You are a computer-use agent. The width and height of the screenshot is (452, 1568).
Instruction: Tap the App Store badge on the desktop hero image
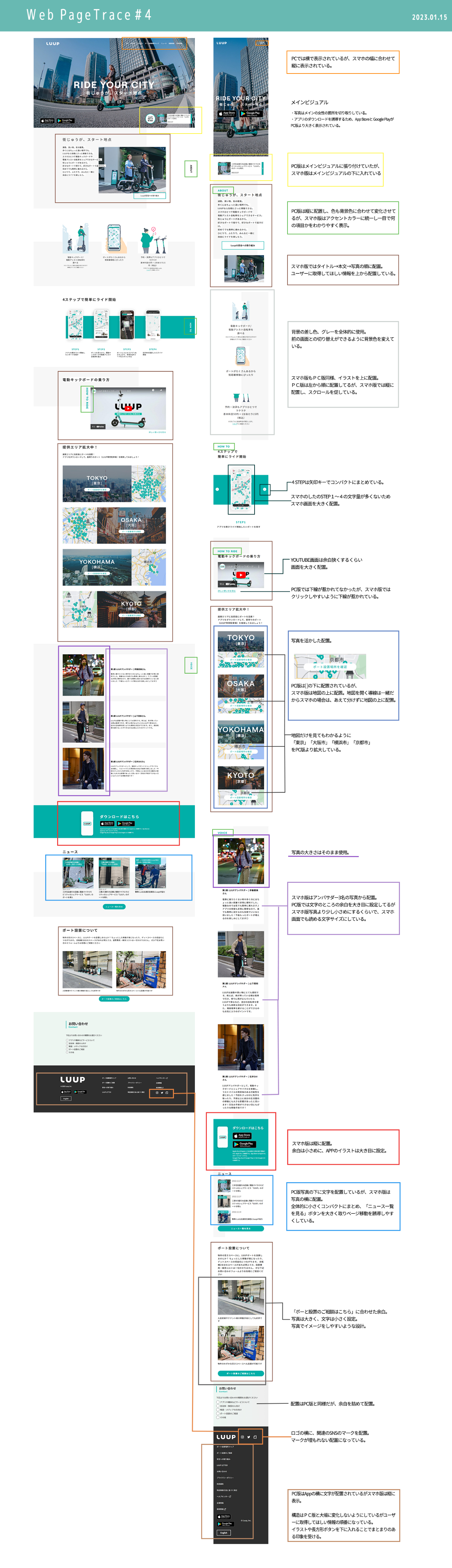tap(47, 121)
